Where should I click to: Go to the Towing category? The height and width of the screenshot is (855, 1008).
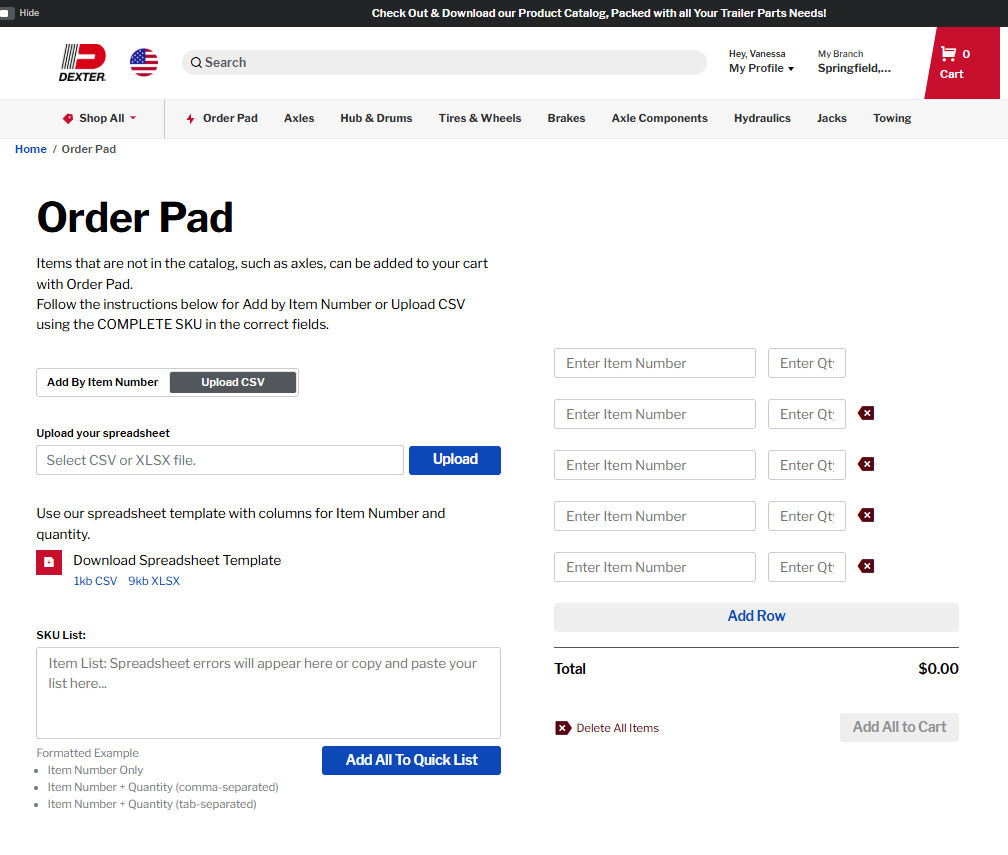(x=892, y=118)
